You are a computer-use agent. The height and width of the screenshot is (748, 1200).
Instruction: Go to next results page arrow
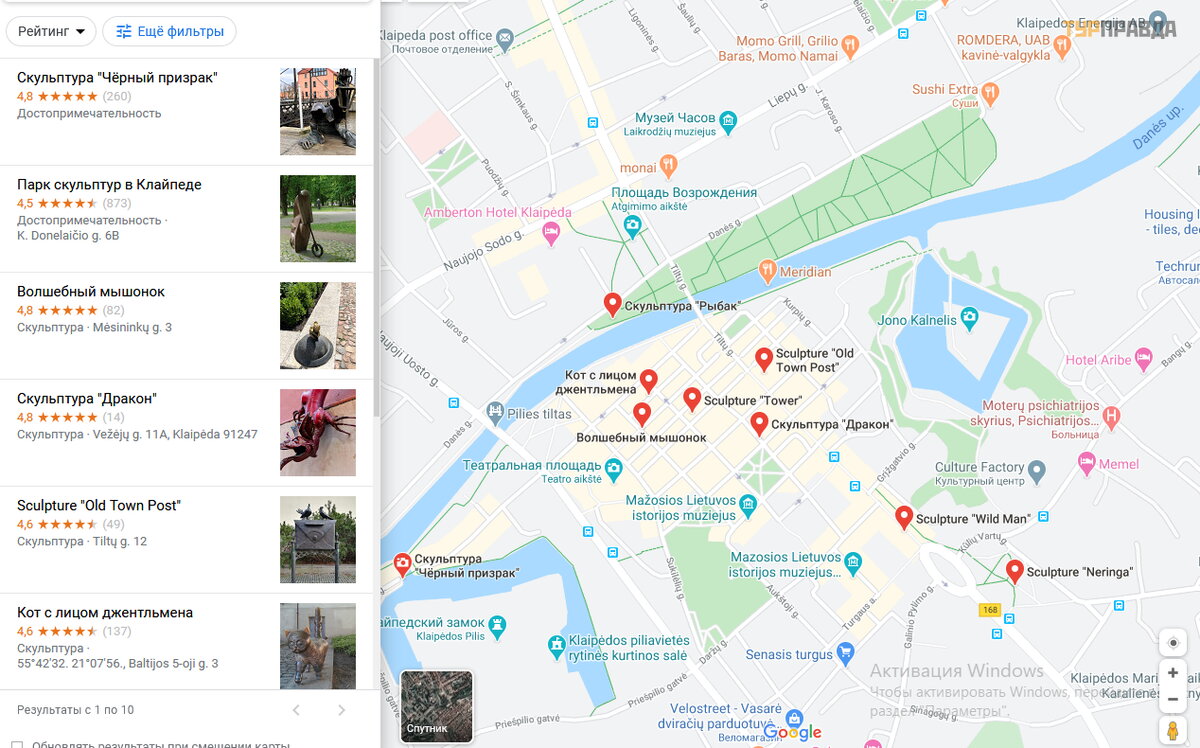[x=341, y=710]
